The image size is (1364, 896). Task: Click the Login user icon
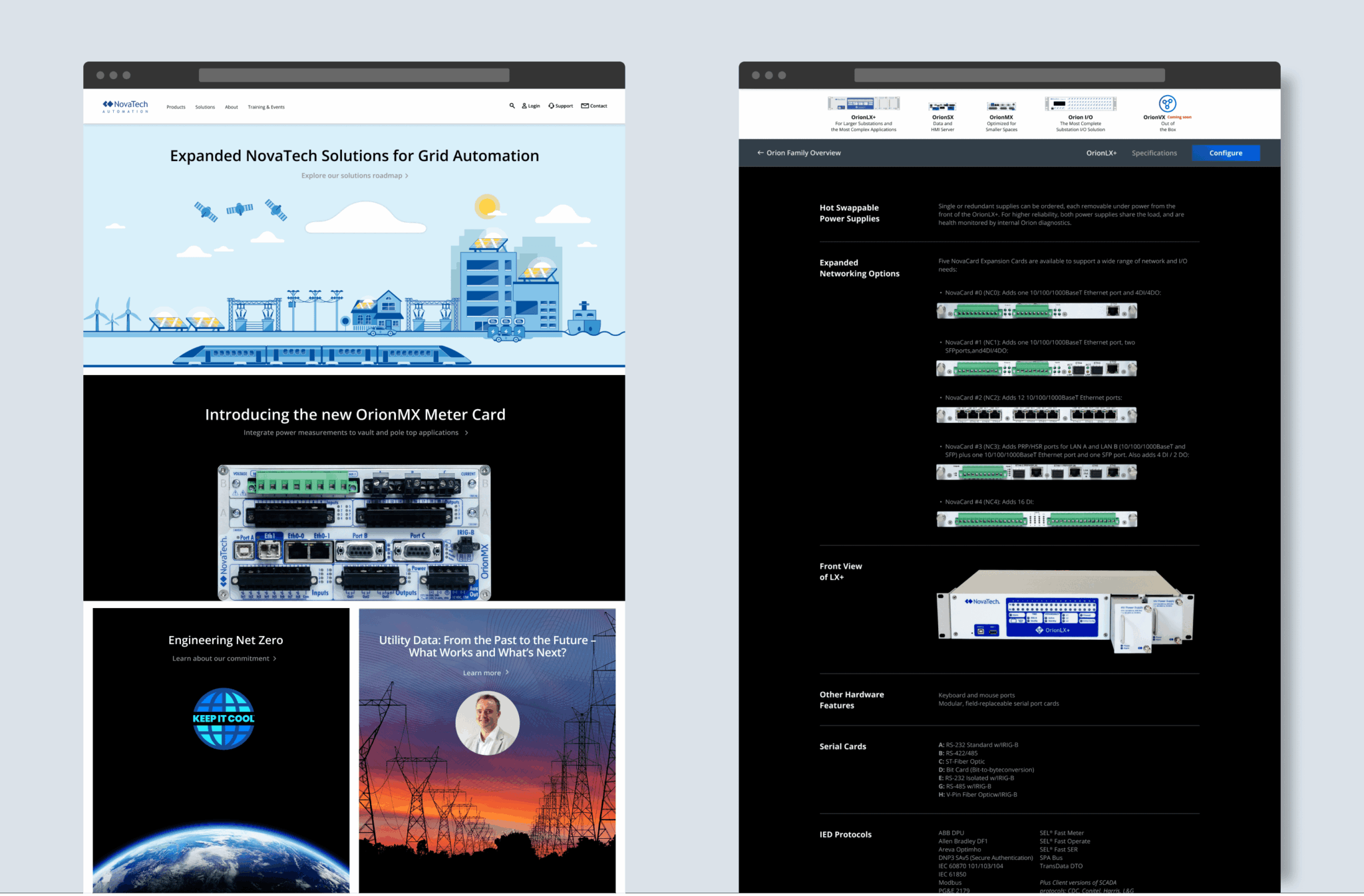(524, 106)
